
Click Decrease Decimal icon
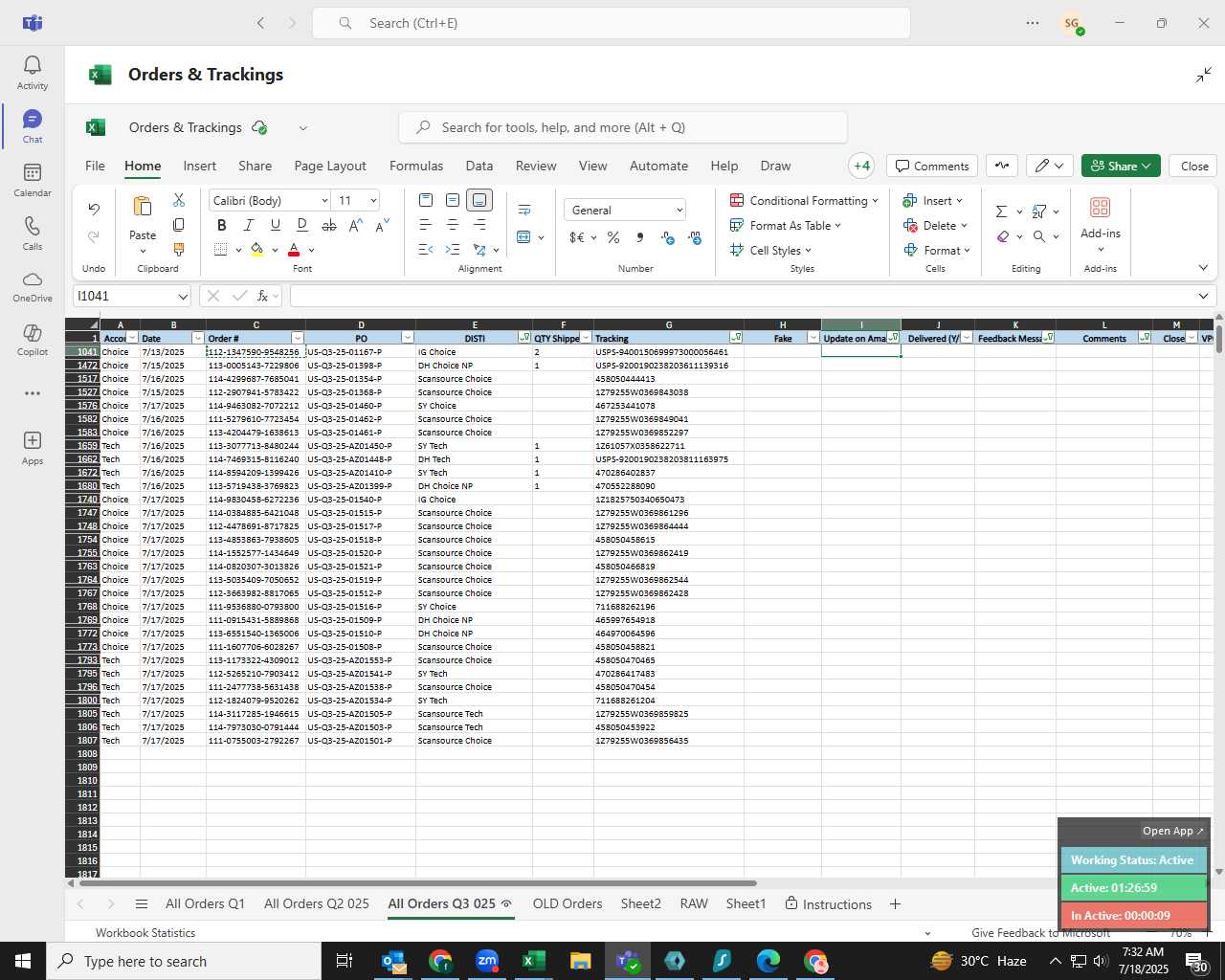695,237
